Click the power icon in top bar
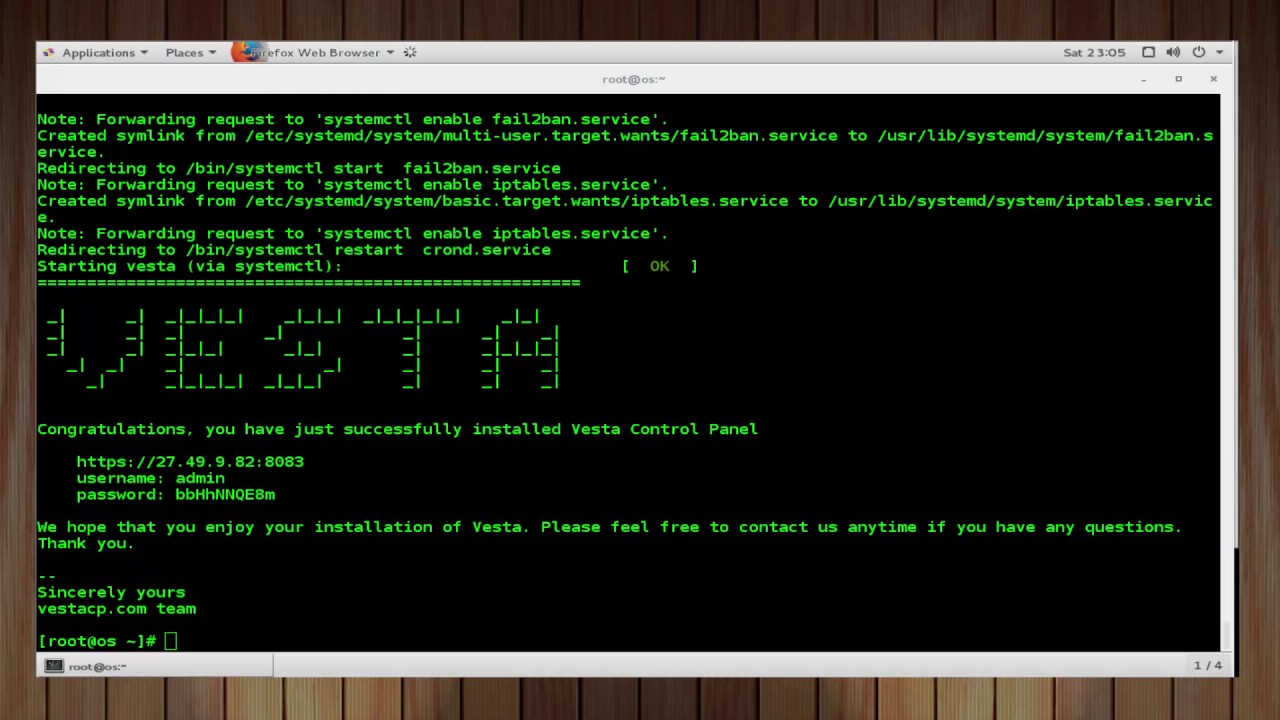The height and width of the screenshot is (720, 1280). tap(1198, 52)
